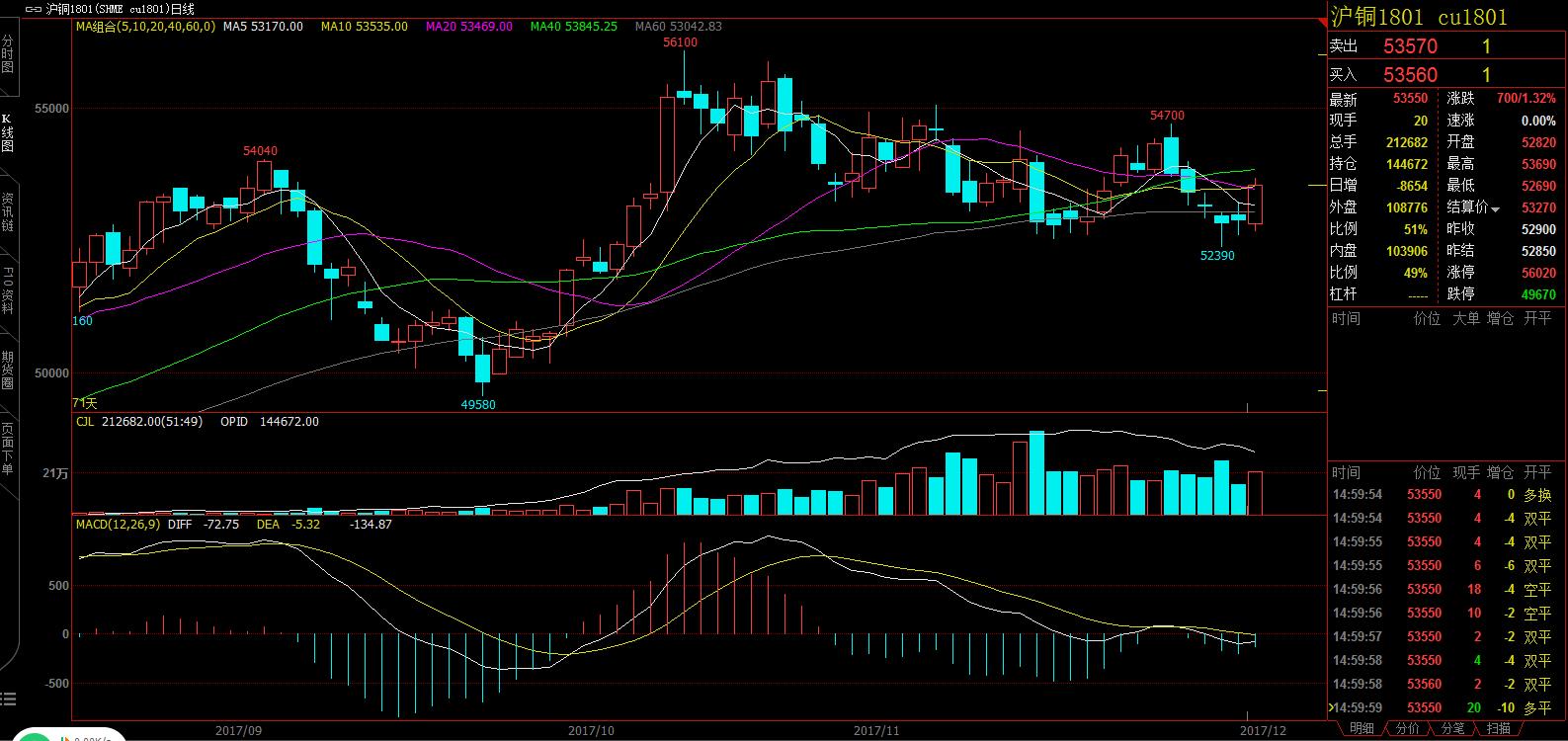The width and height of the screenshot is (1568, 741).
Task: Switch to the 明细 tab below trades
Action: pyautogui.click(x=1362, y=728)
